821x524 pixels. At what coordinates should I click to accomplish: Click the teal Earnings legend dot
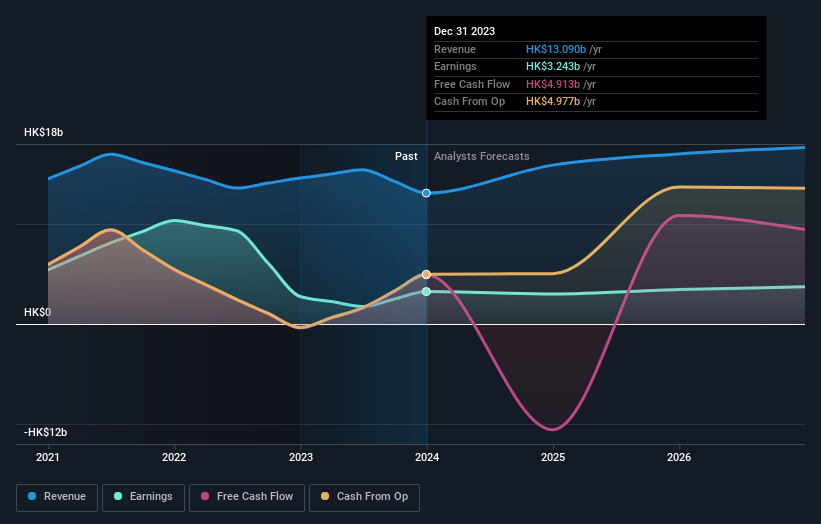[118, 496]
